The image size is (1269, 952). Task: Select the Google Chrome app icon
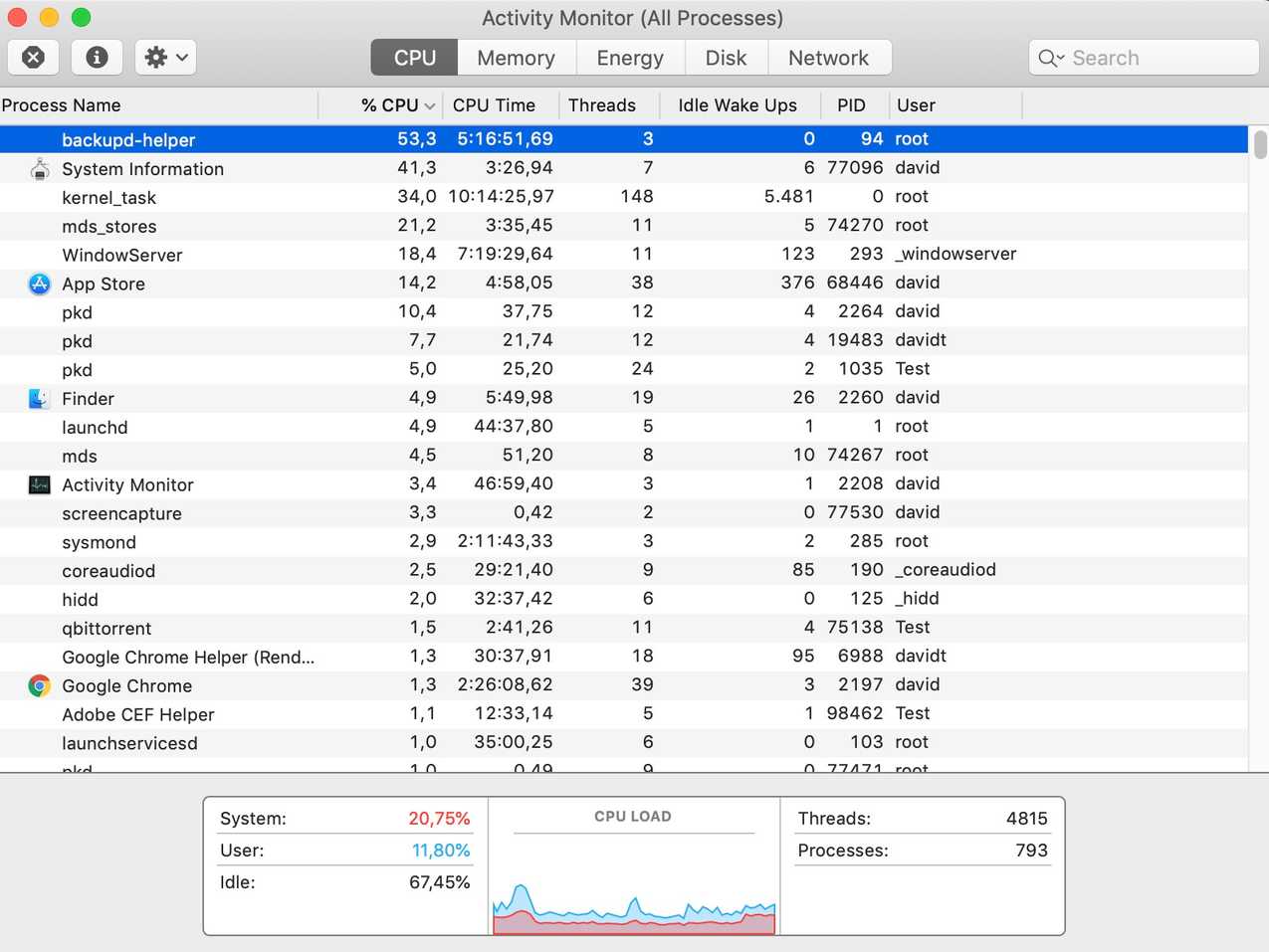[38, 685]
